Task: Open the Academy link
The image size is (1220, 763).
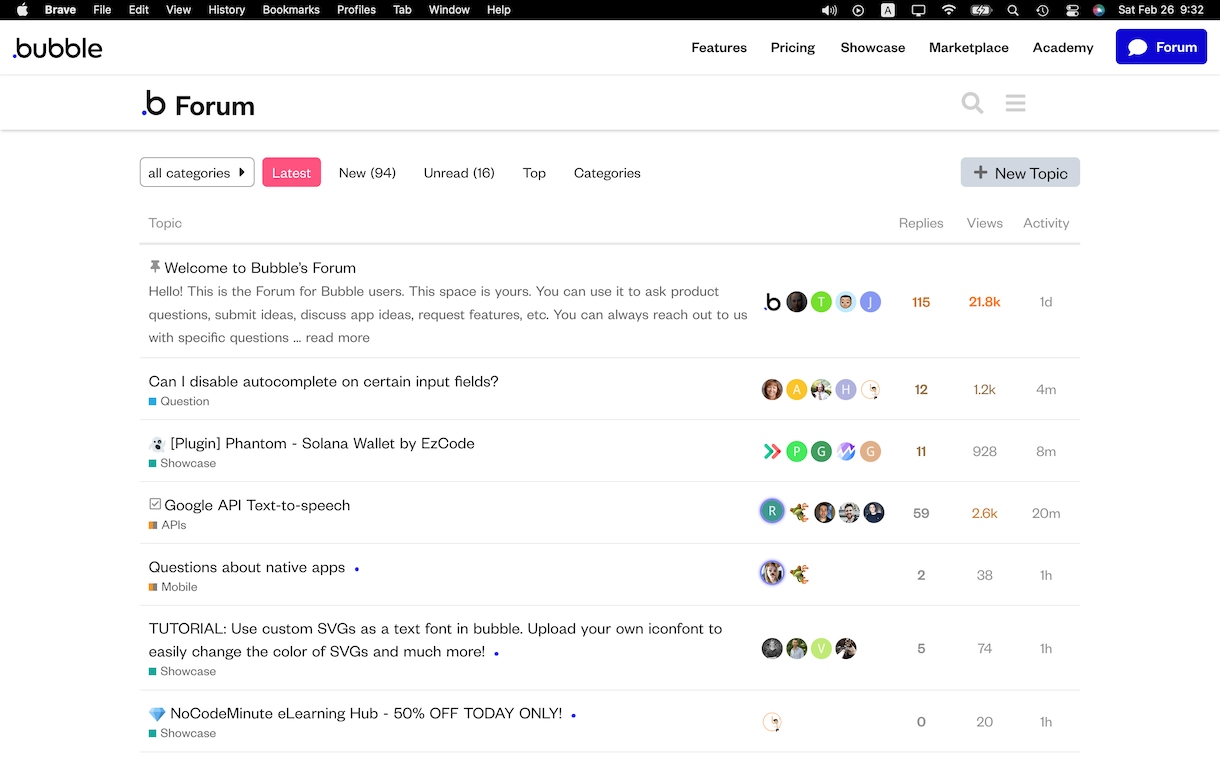Action: click(x=1063, y=47)
